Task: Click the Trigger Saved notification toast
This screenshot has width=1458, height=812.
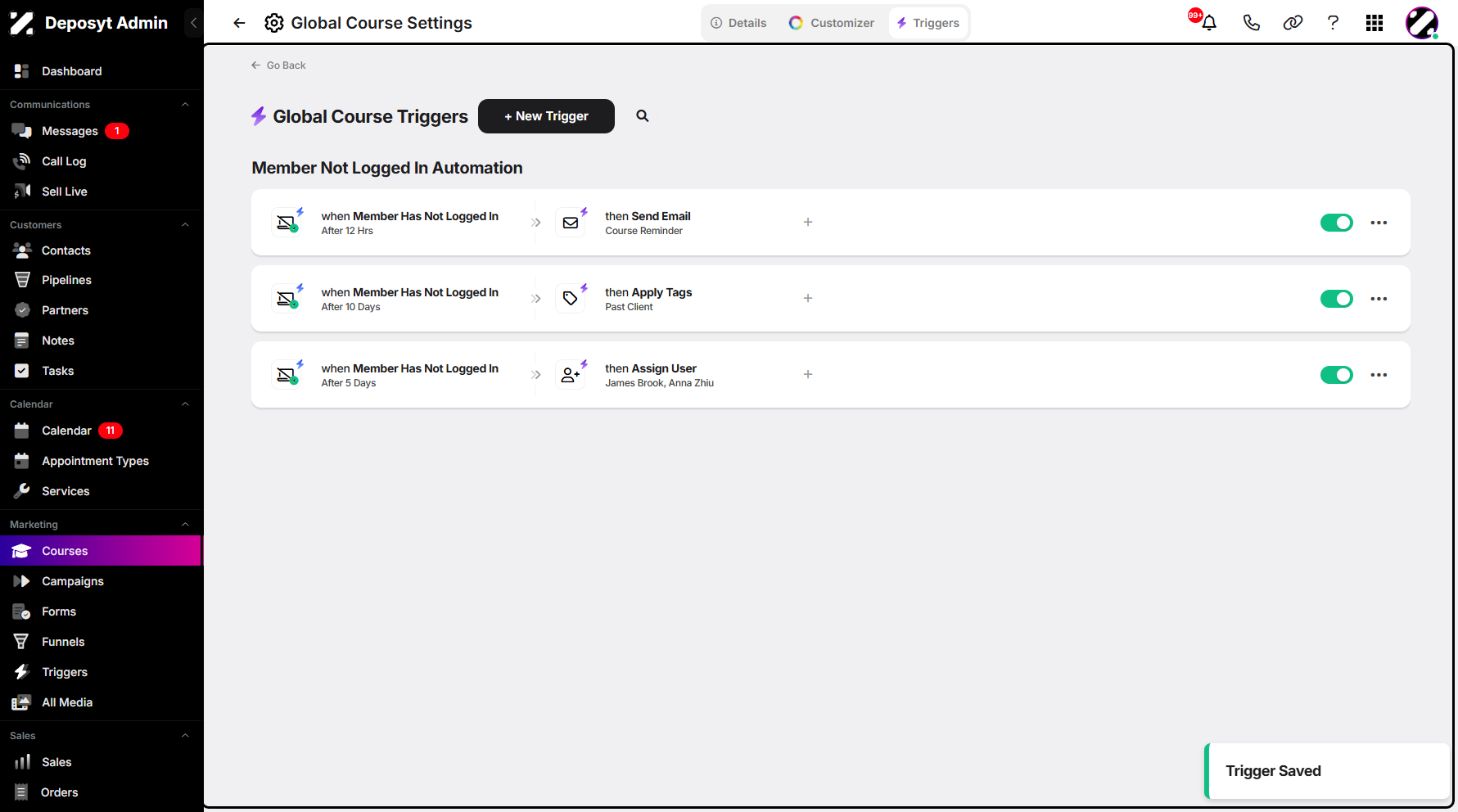Action: click(1327, 771)
